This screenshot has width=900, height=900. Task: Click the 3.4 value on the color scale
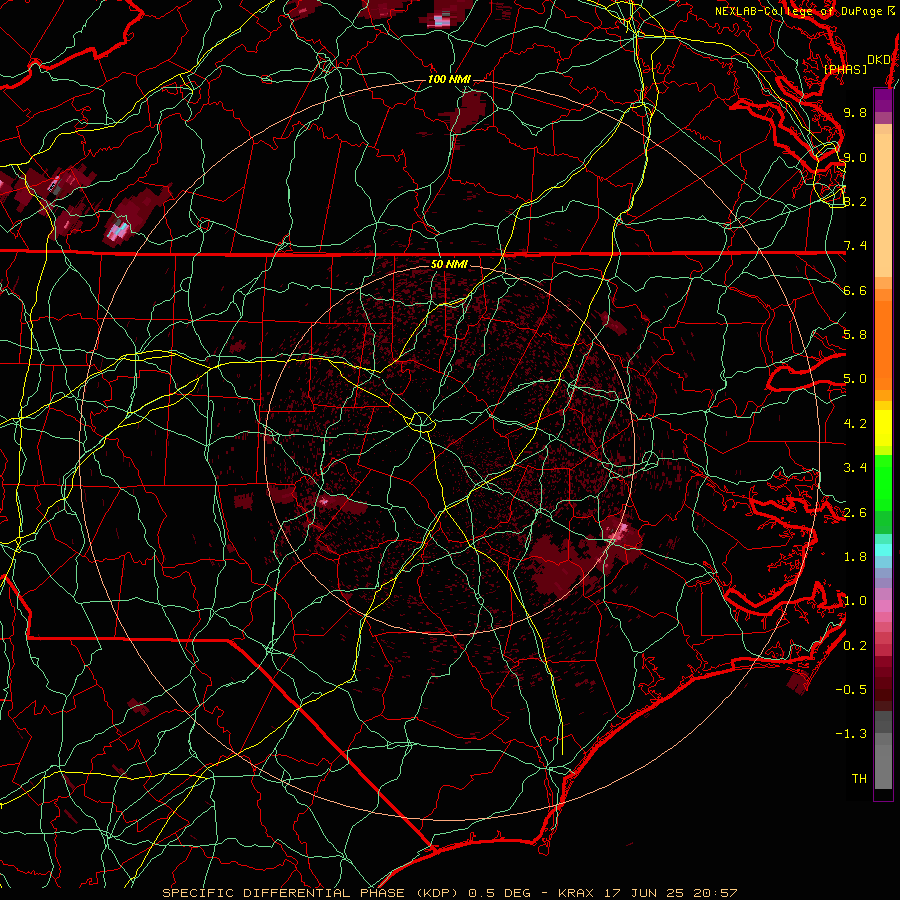pyautogui.click(x=855, y=468)
